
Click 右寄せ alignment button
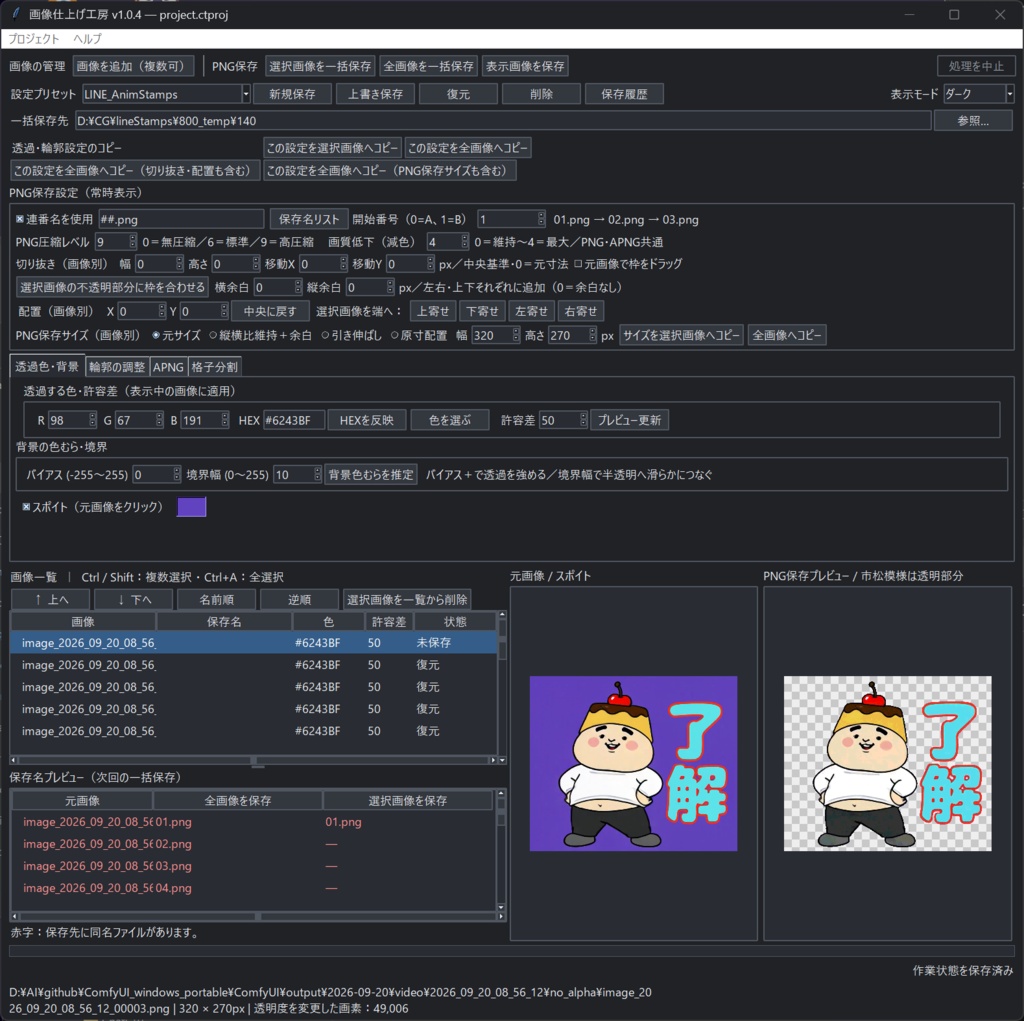point(581,311)
